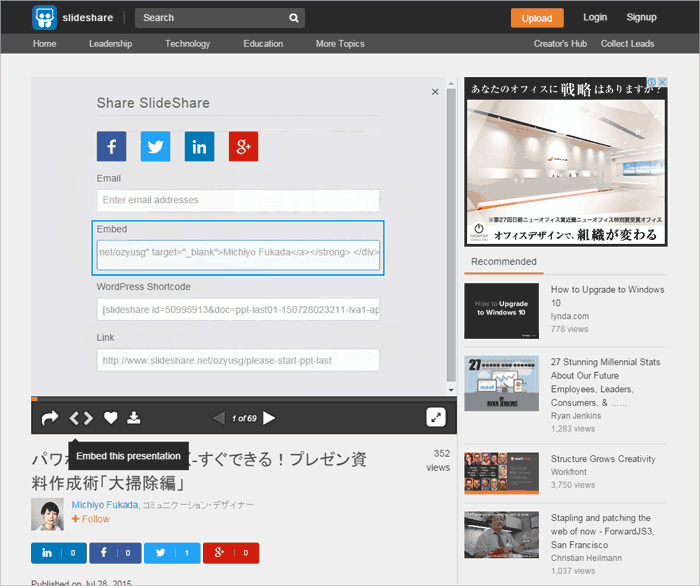Viewport: 700px width, 586px height.
Task: Follow Michiyo Fukada
Action: (91, 519)
